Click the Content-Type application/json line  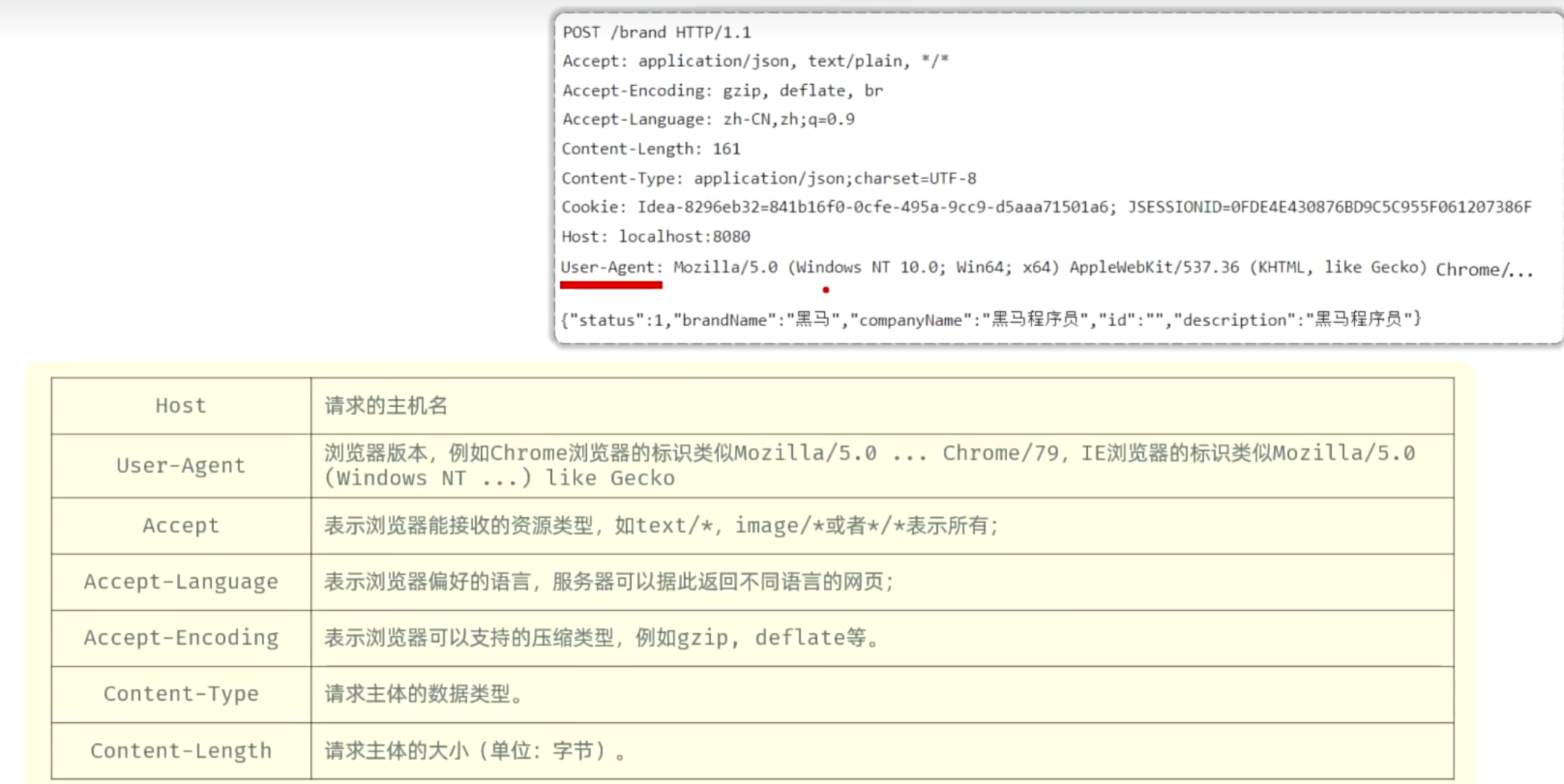(769, 178)
